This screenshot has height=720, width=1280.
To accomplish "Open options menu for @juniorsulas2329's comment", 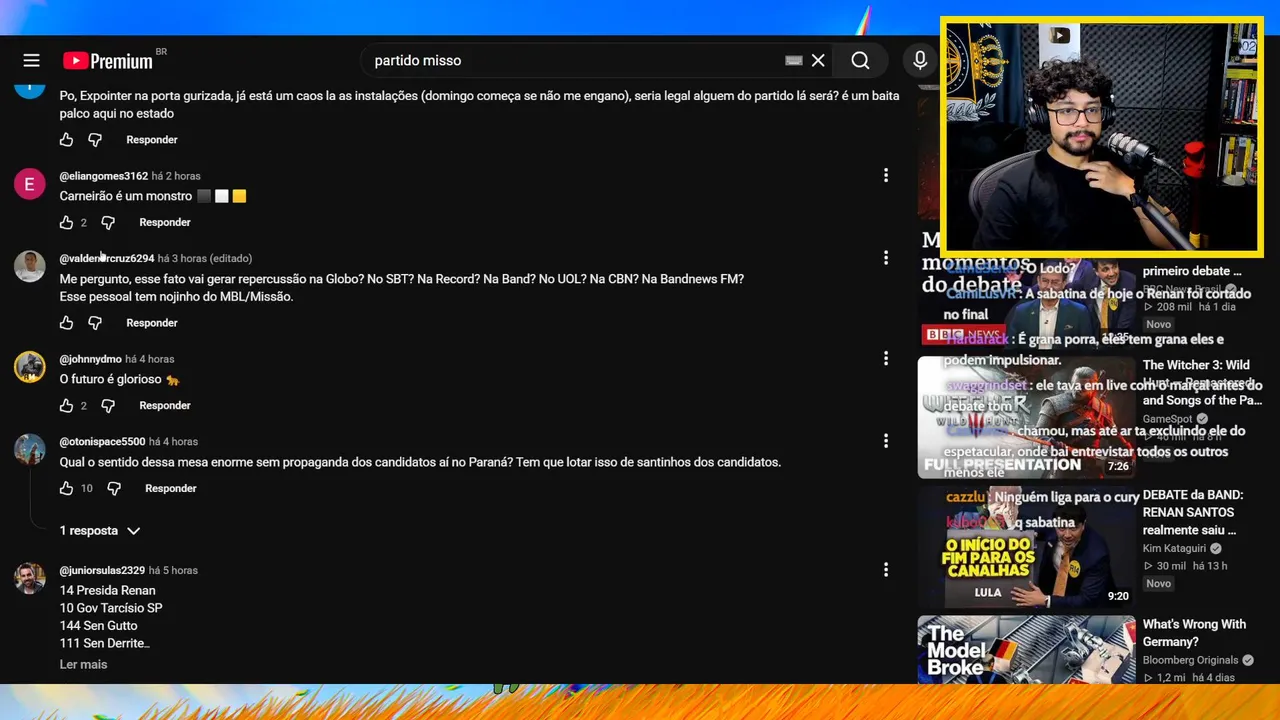I will click(885, 570).
